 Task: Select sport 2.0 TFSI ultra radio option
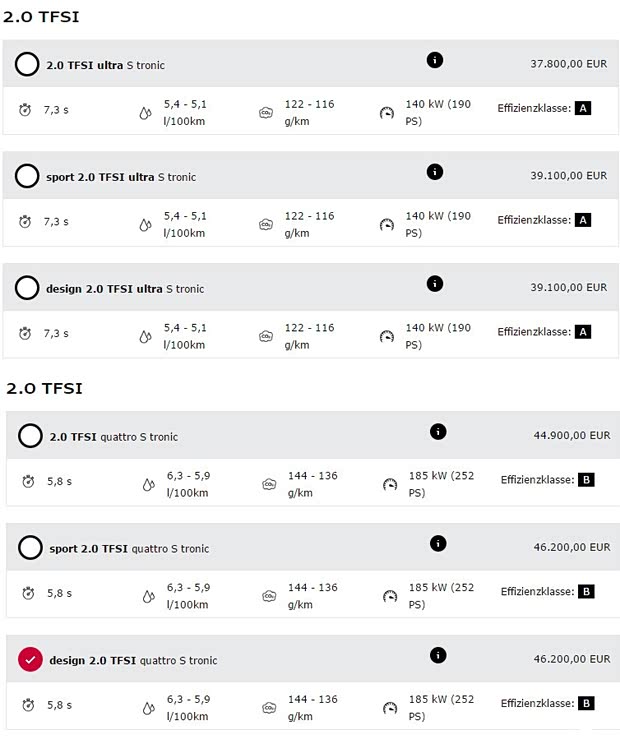point(27,177)
